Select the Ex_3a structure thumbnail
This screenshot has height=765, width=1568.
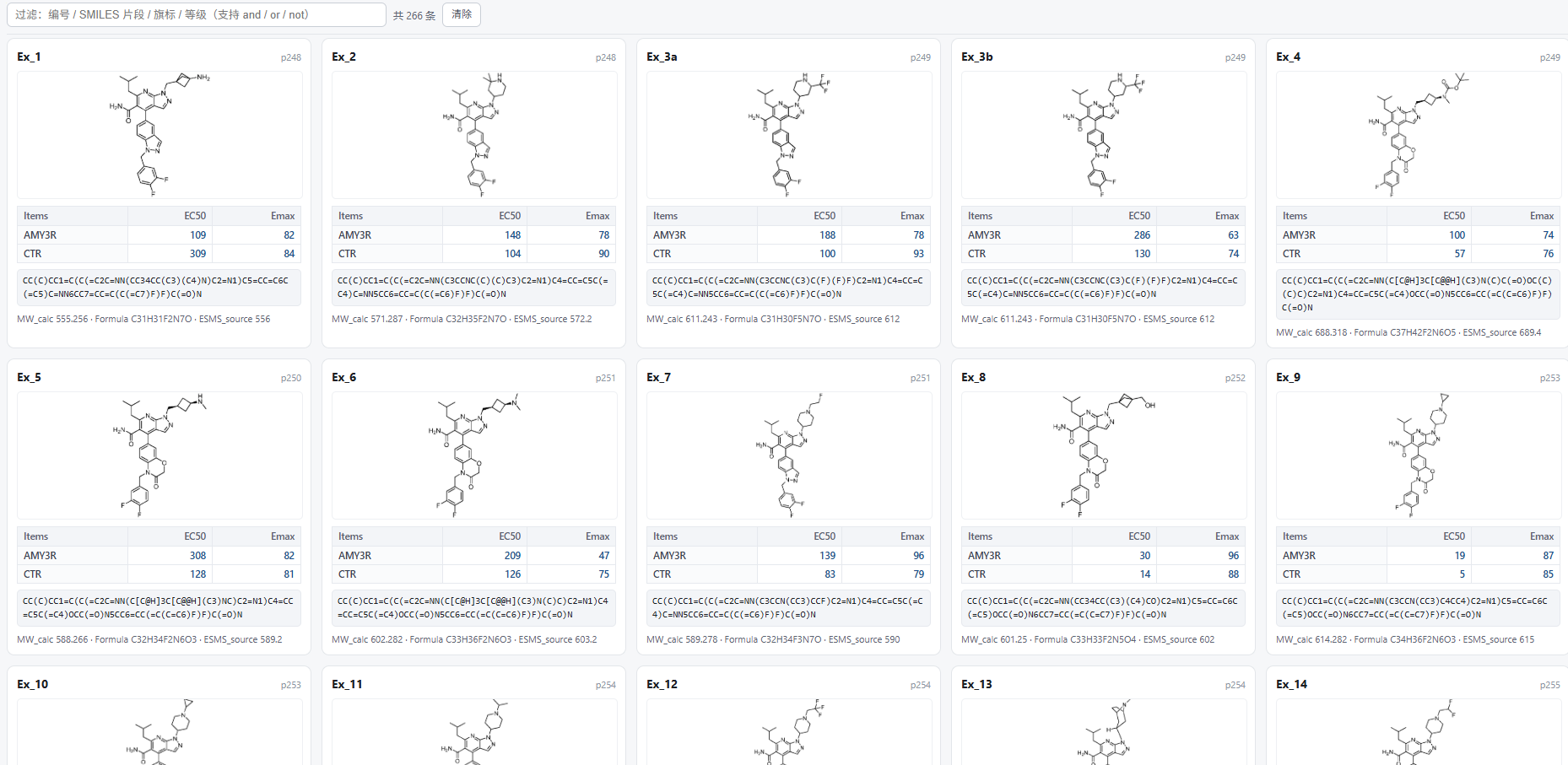789,135
